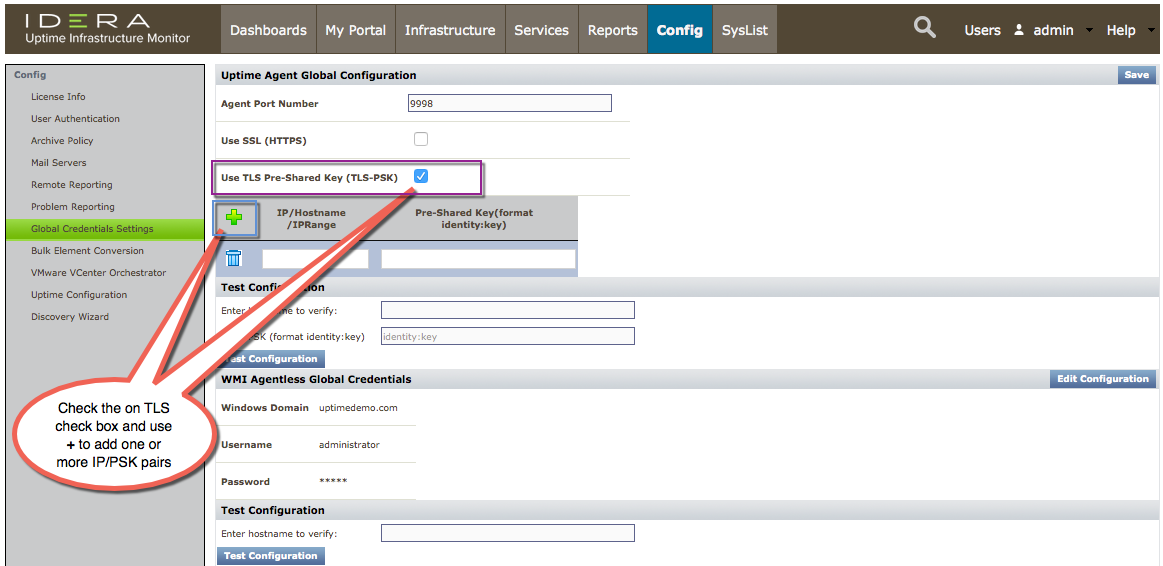This screenshot has height=566, width=1163.
Task: Click the identity:key PSK test field
Action: click(x=508, y=336)
